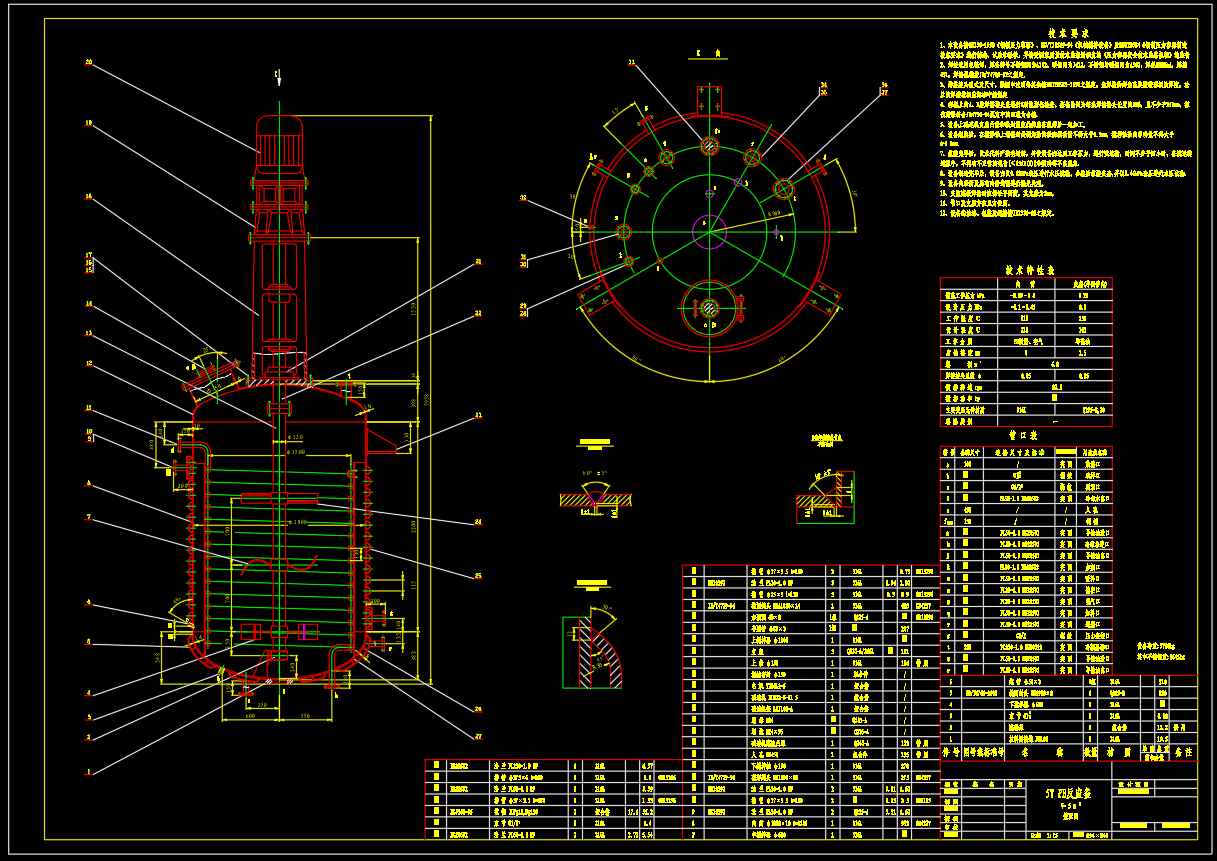1217x861 pixels.
Task: Select the manhole circle at the bottom of the plan view
Action: pos(709,307)
